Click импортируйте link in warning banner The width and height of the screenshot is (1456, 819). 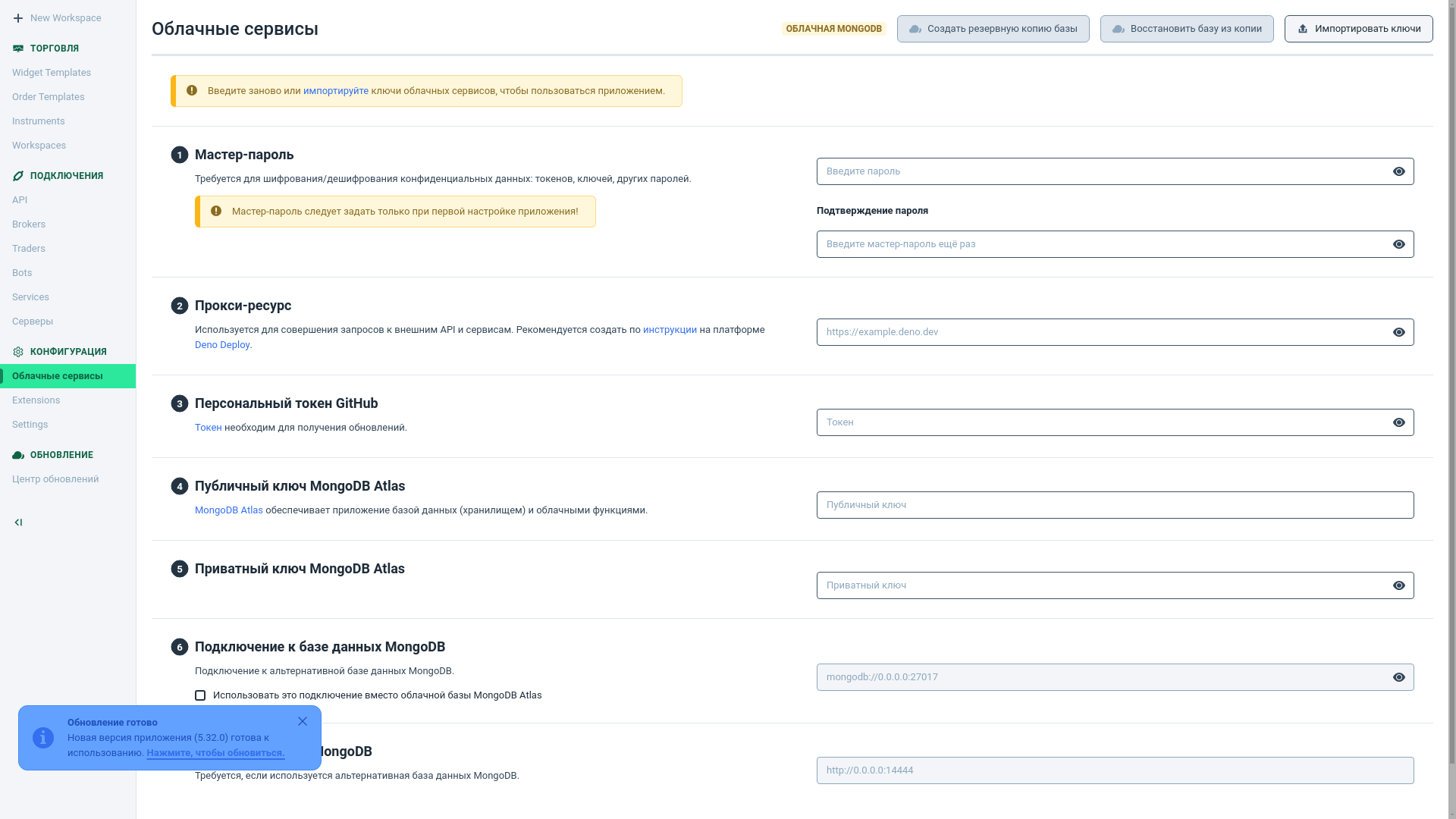[x=336, y=91]
